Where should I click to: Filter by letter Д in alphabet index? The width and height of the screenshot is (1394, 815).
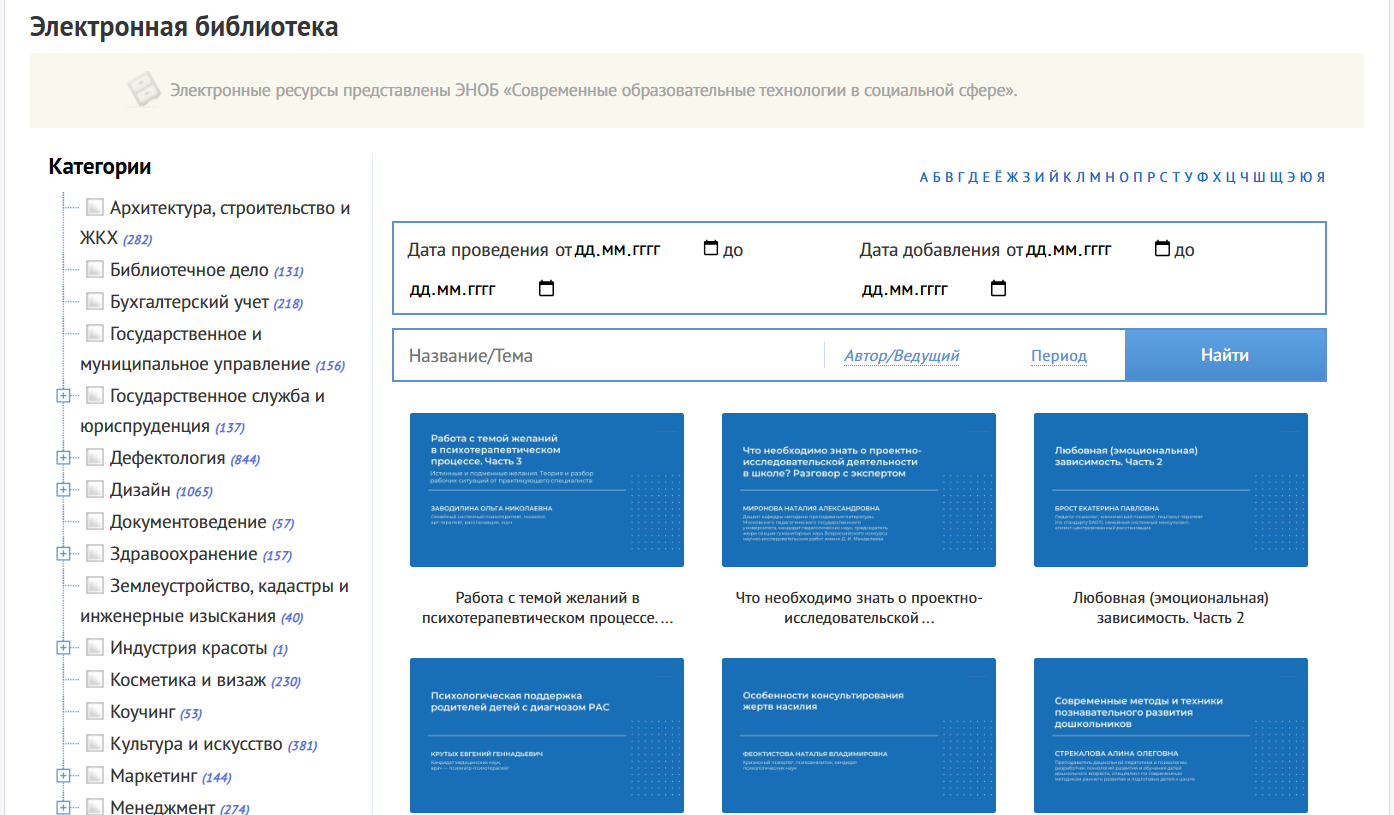(973, 177)
